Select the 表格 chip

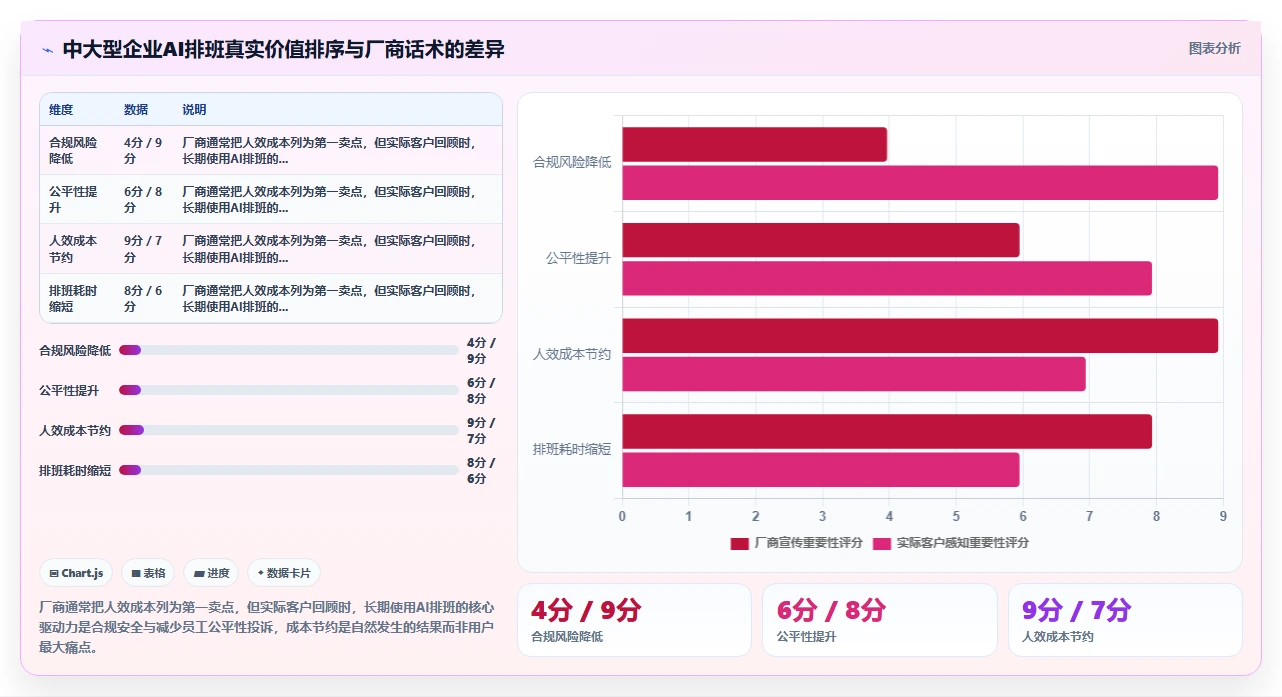[148, 573]
